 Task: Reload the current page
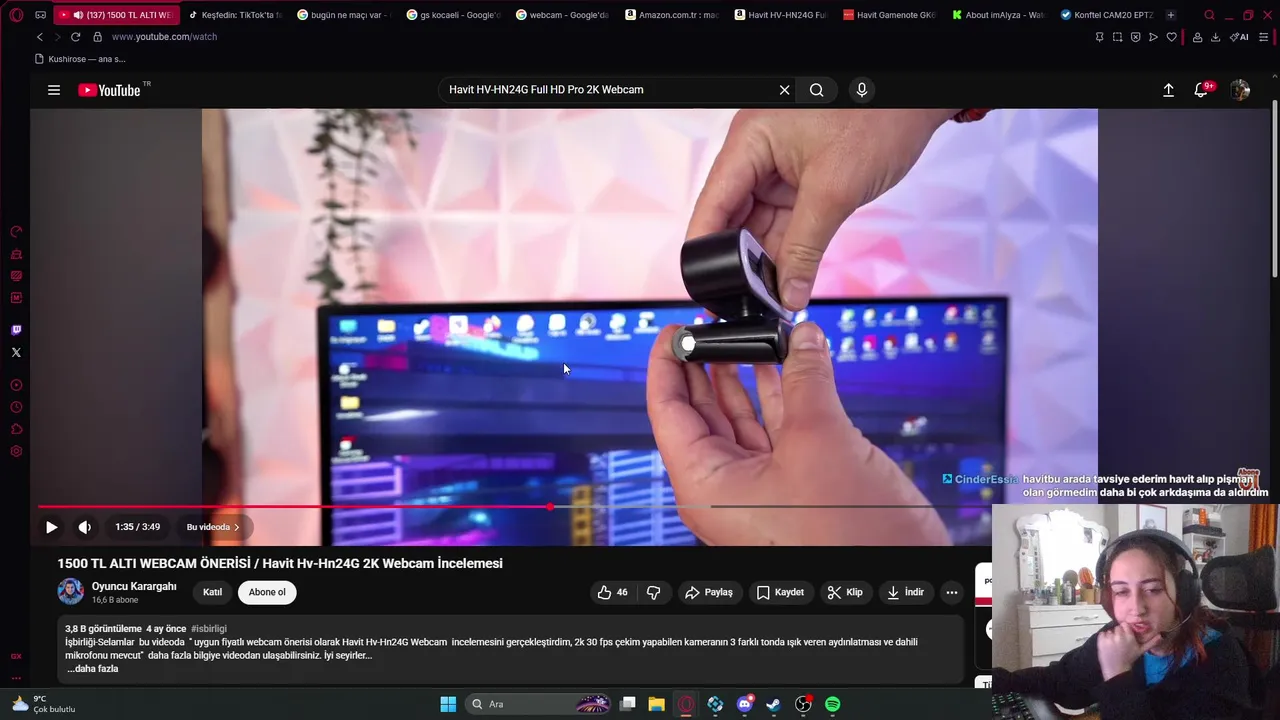point(75,37)
